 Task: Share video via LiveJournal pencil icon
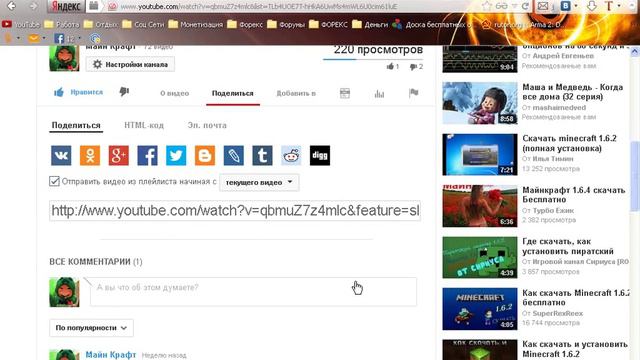233,156
